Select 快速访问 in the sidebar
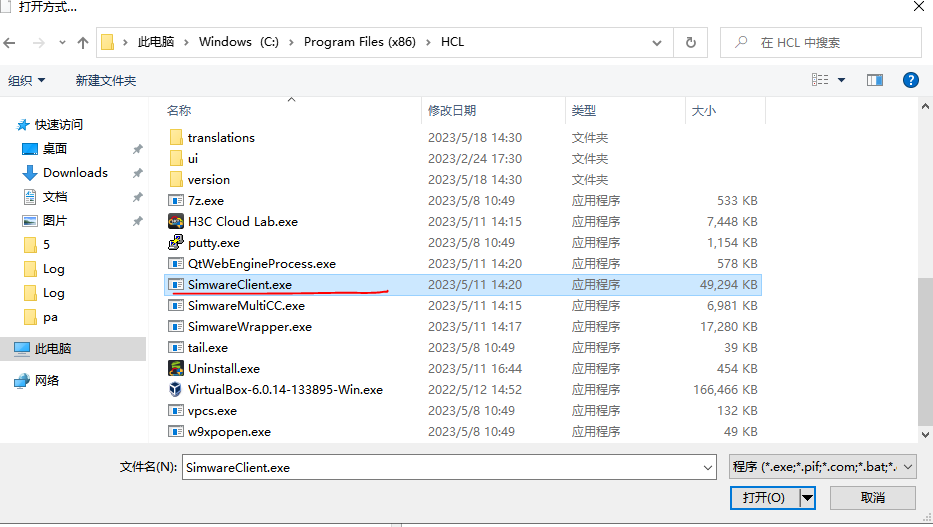Viewport: 933px width, 527px height. pos(58,125)
